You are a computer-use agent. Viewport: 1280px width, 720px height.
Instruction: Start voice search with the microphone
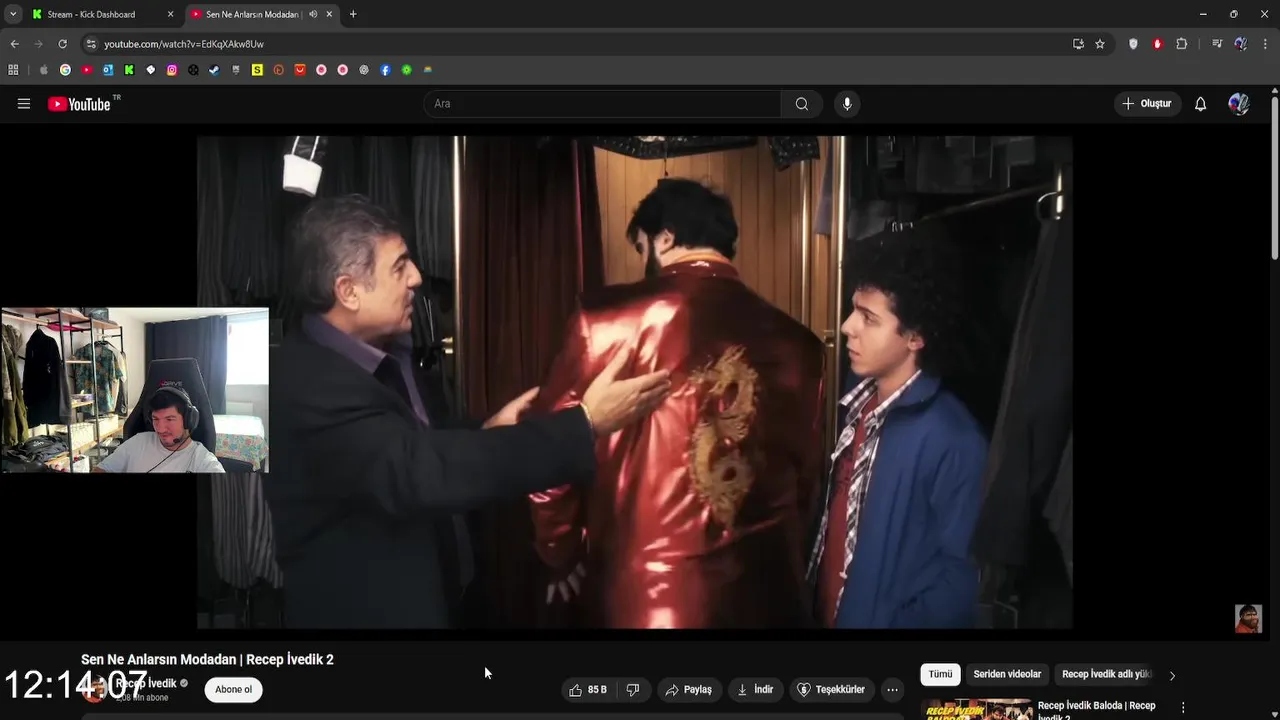tap(847, 104)
